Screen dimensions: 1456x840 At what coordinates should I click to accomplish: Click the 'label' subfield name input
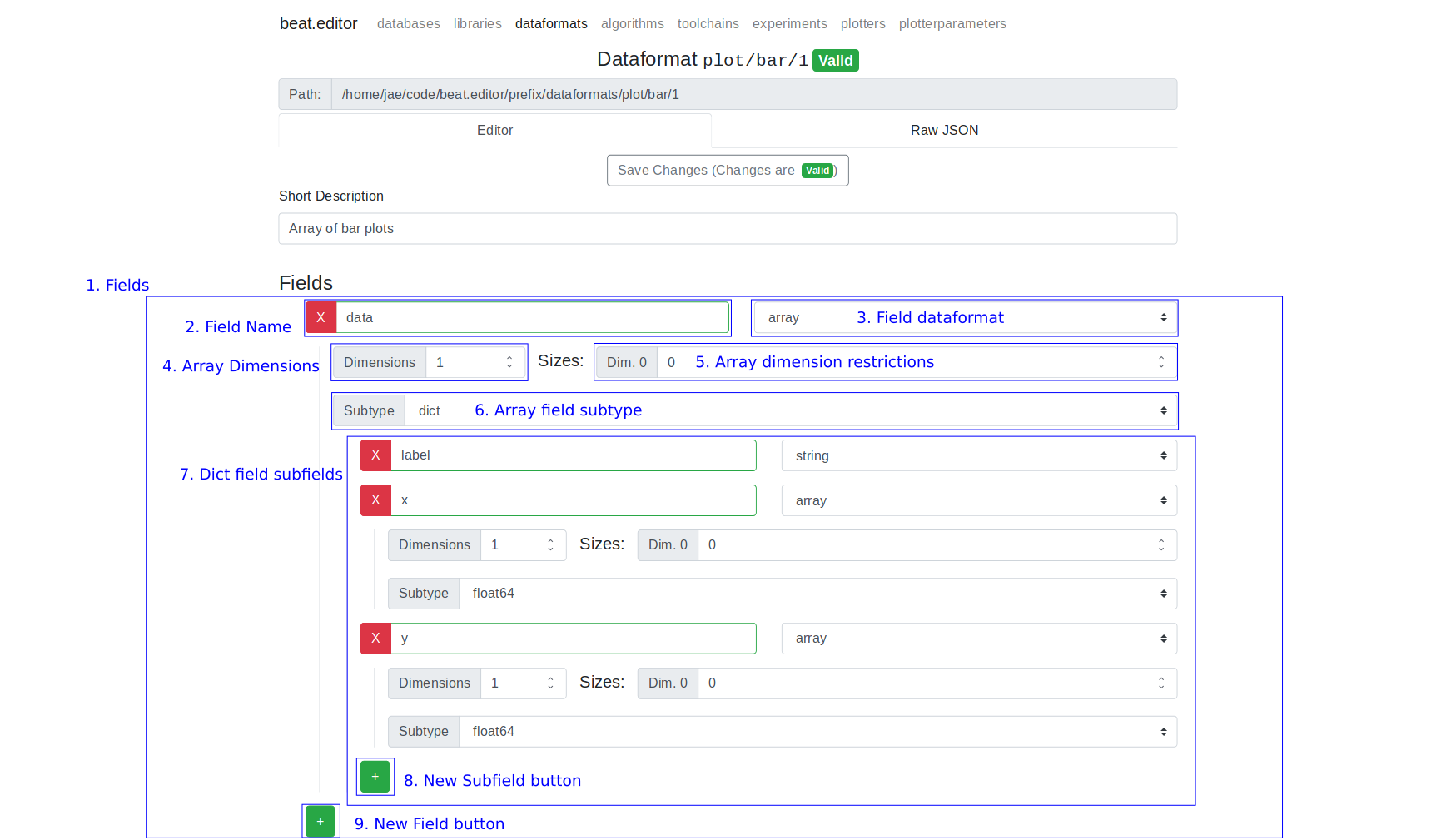[573, 455]
